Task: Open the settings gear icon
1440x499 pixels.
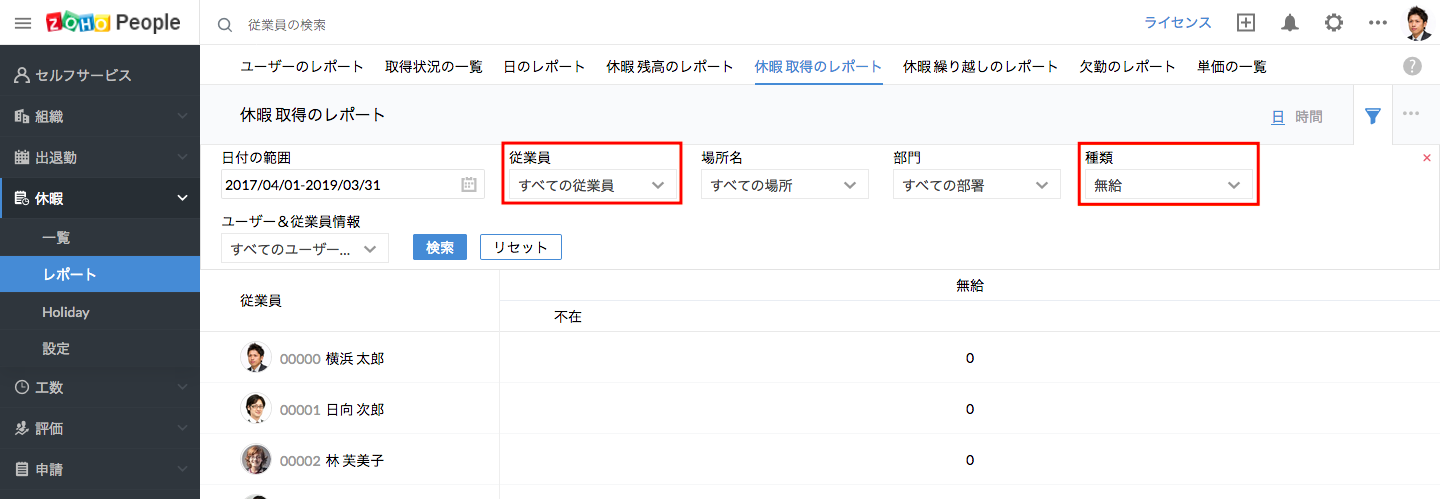Action: point(1334,23)
